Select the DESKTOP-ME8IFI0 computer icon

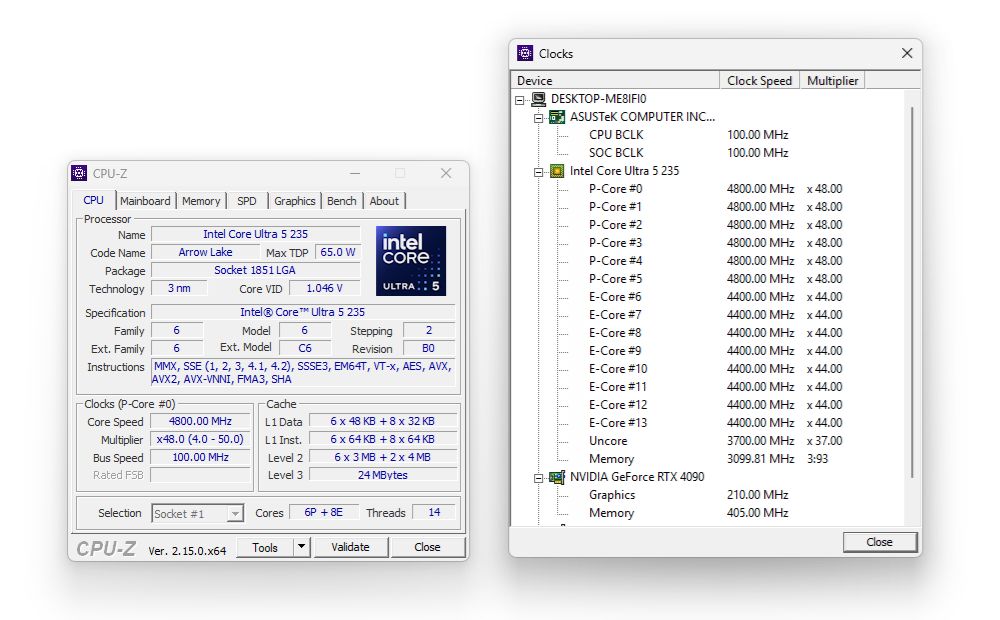(x=539, y=99)
